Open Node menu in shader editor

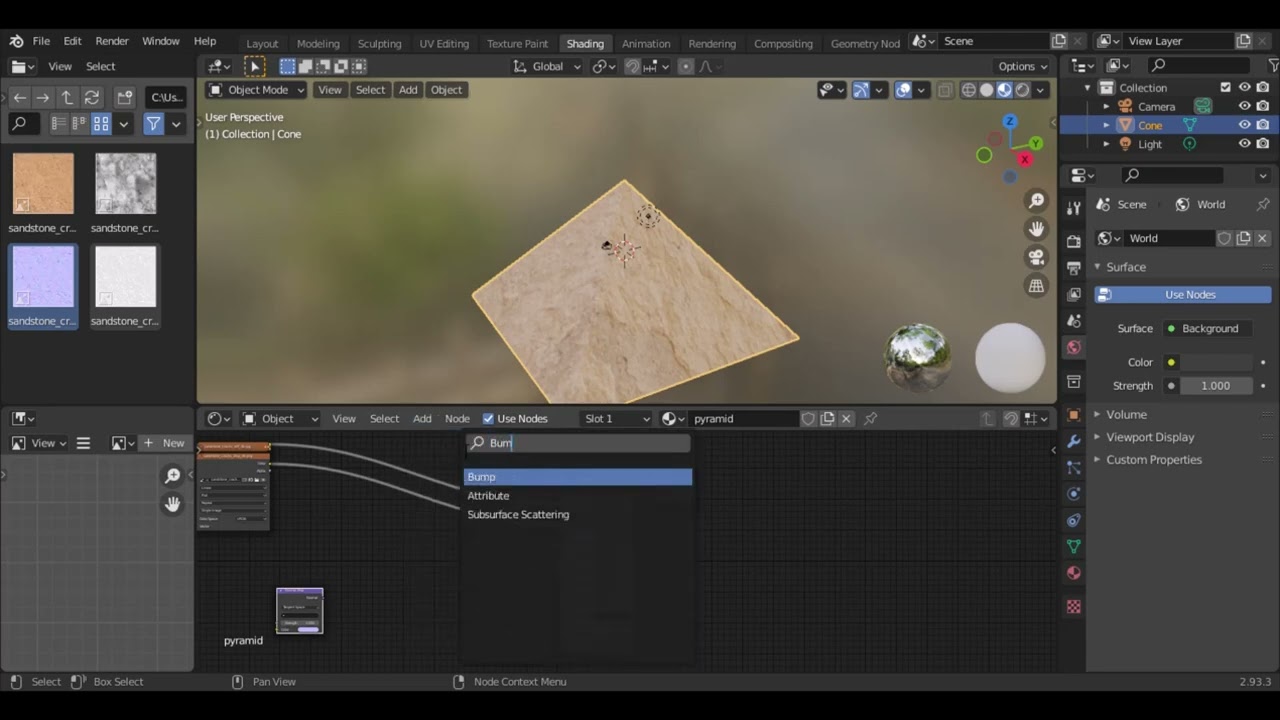(x=457, y=418)
